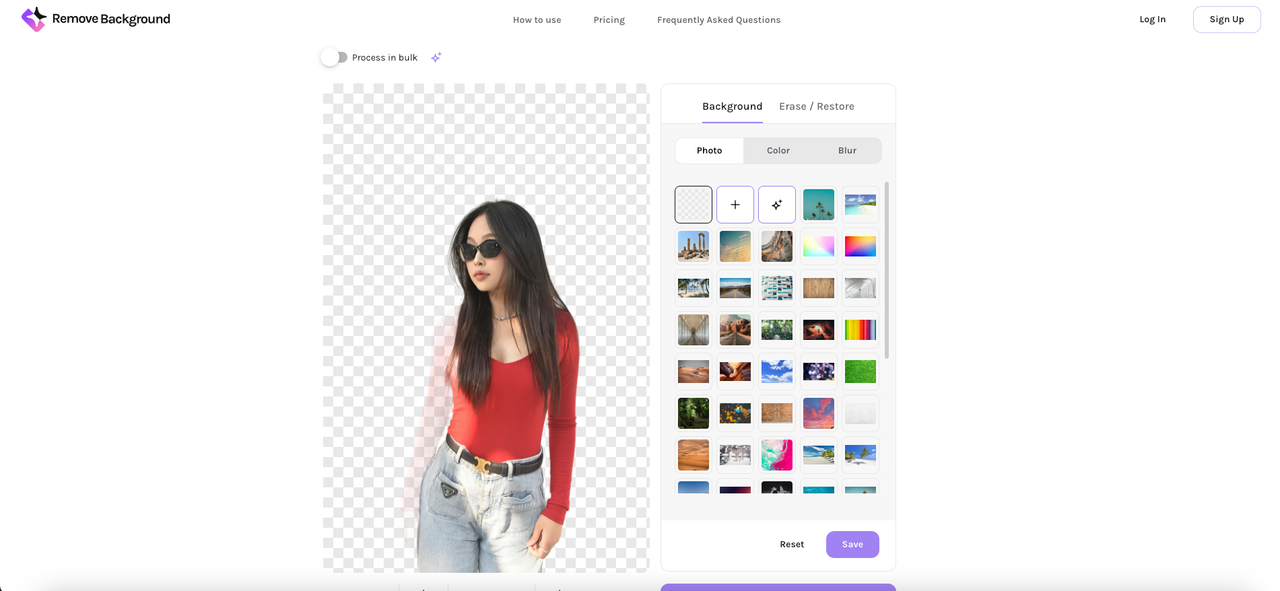Select the transparent checkerboard background tile
Screen dimensions: 1280x591
point(693,205)
